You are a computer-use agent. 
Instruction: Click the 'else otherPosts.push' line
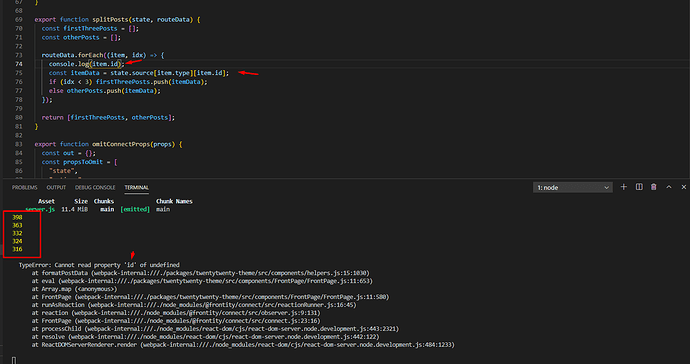105,91
